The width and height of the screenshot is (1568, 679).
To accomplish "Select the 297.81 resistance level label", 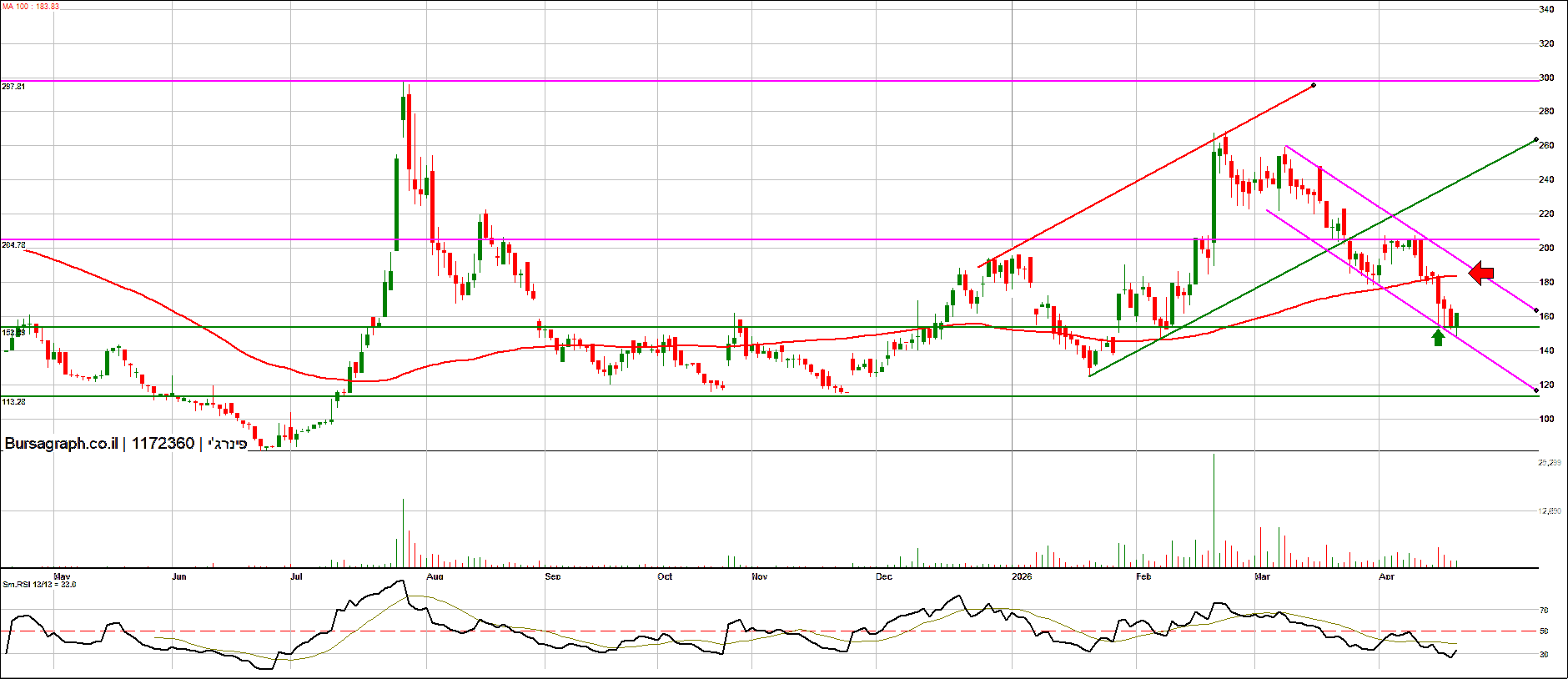I will point(13,87).
